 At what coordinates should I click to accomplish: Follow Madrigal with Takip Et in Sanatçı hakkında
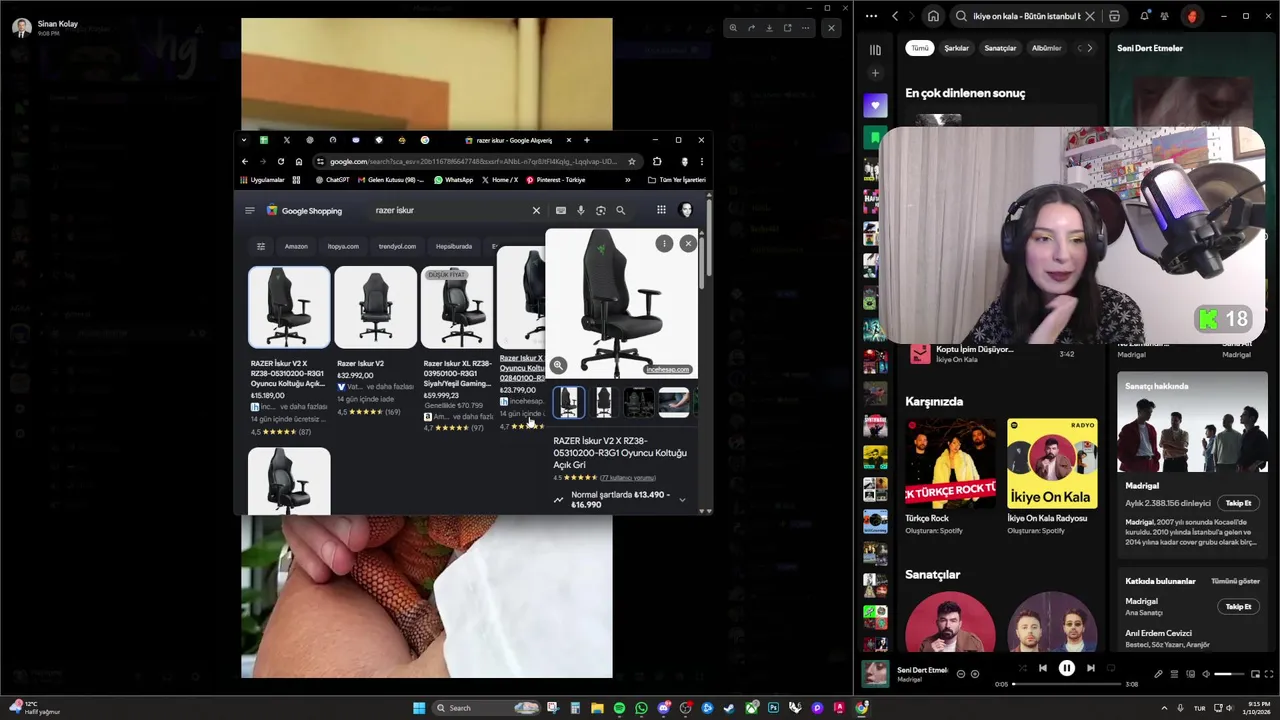click(1238, 503)
